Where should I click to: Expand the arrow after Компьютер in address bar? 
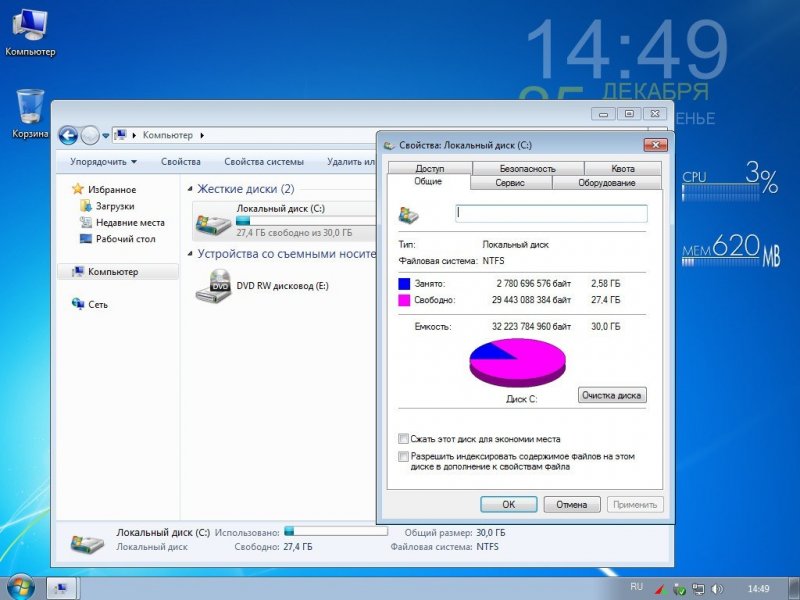coord(202,135)
